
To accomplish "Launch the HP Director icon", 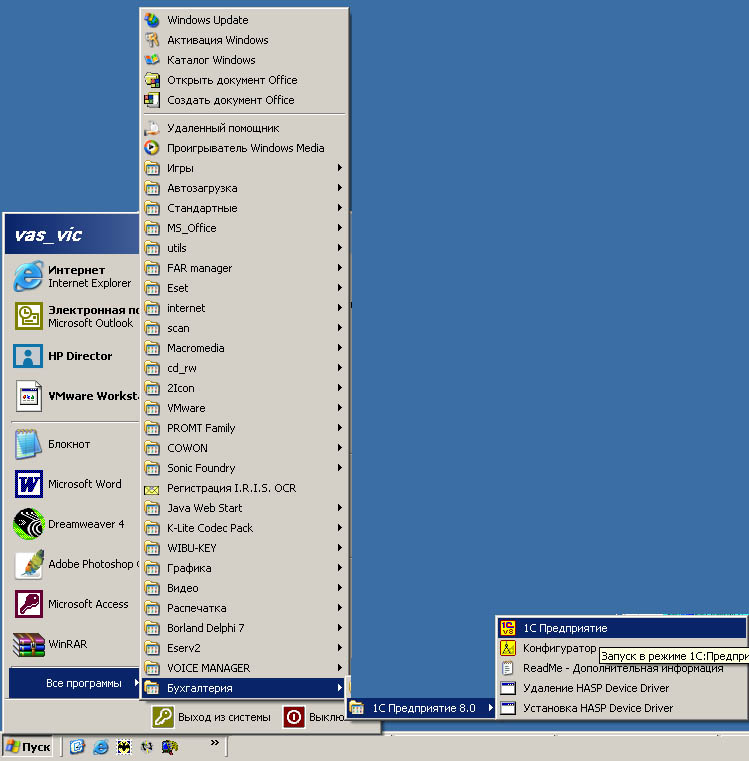I will click(28, 356).
